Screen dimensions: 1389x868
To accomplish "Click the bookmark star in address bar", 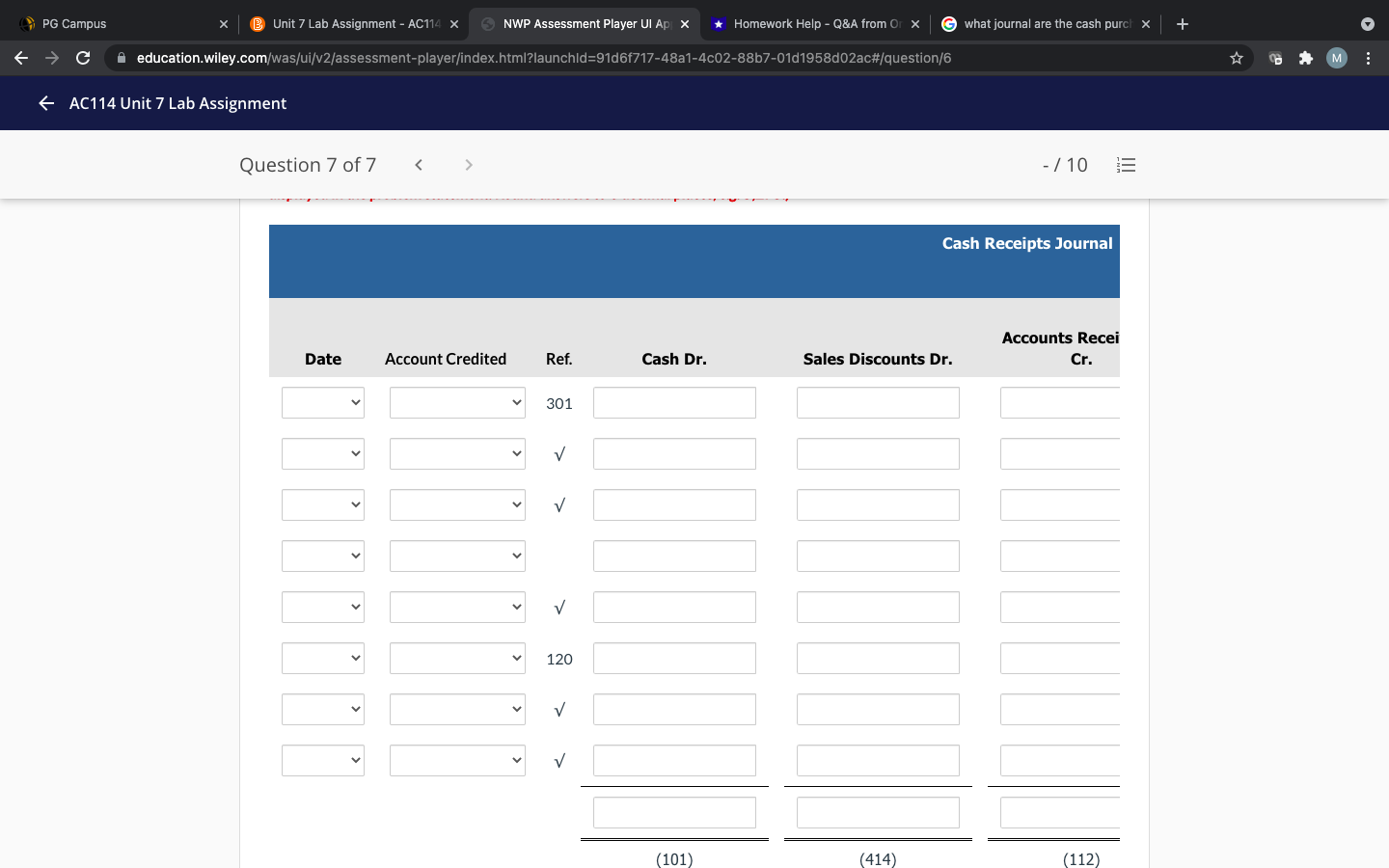I will pos(1236,58).
